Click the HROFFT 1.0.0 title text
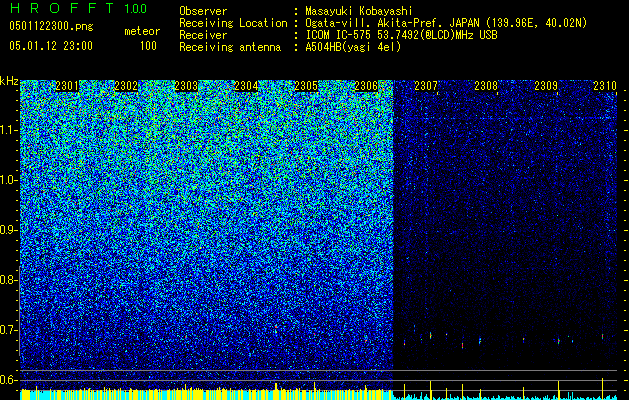This screenshot has height=400, width=629. point(78,8)
